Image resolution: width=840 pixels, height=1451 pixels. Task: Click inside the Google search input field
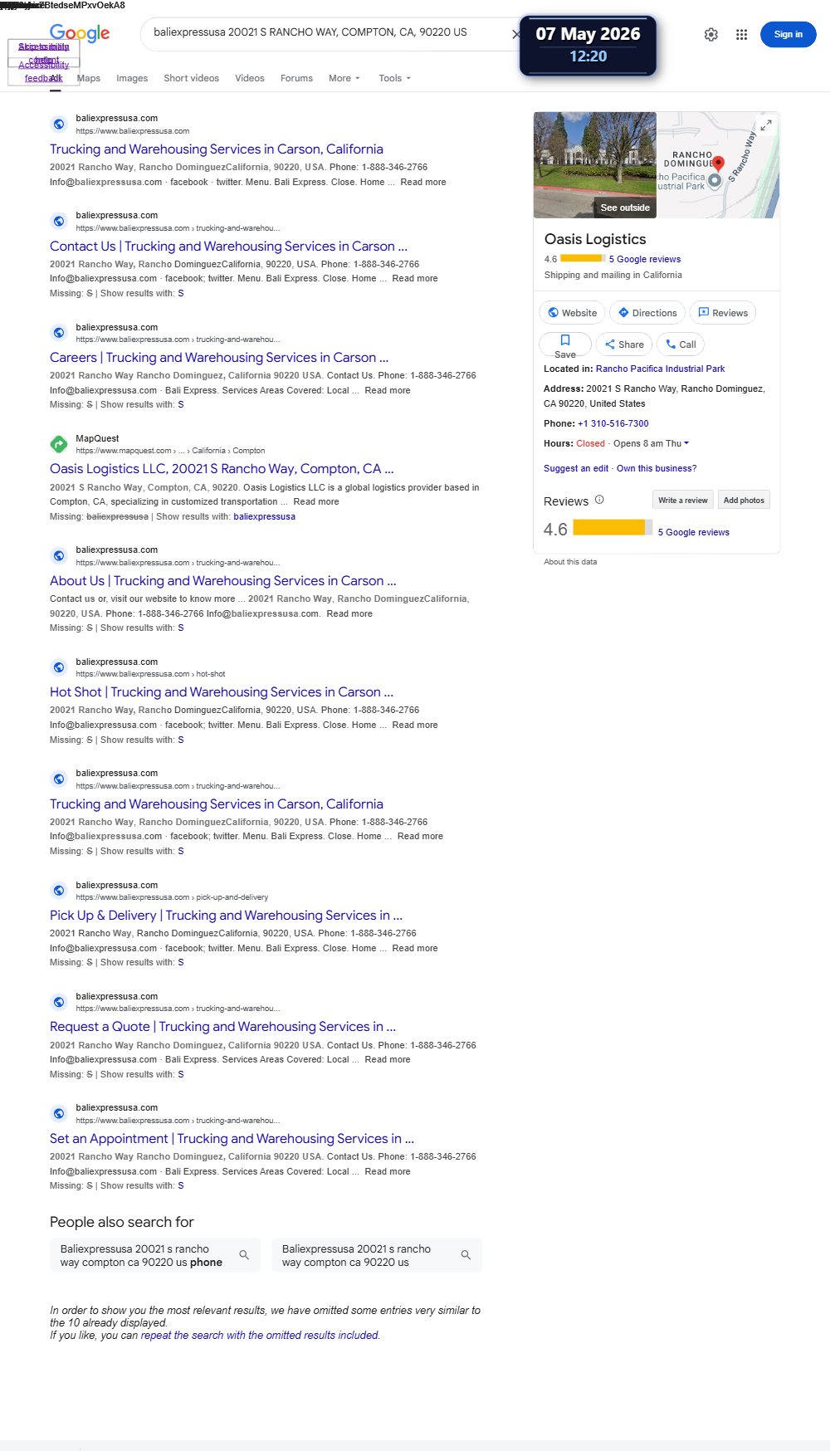pyautogui.click(x=324, y=32)
